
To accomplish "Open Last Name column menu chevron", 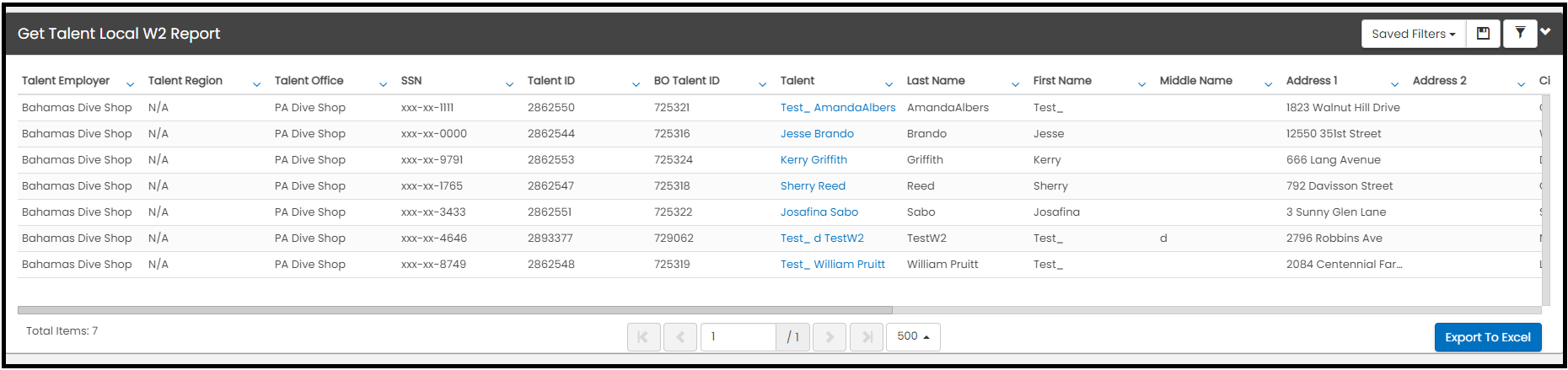I will tap(1015, 84).
